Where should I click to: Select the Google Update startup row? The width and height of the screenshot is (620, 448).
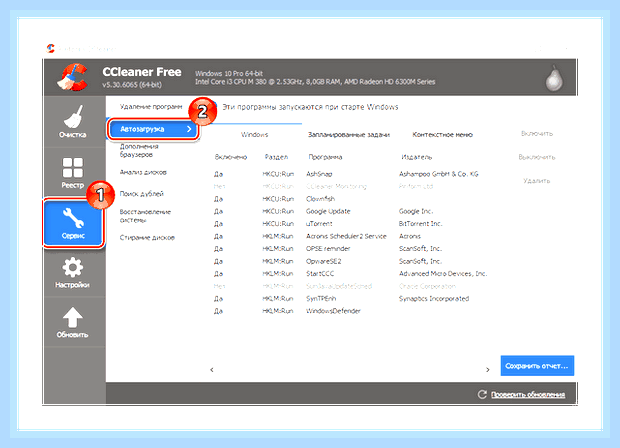tap(350, 211)
